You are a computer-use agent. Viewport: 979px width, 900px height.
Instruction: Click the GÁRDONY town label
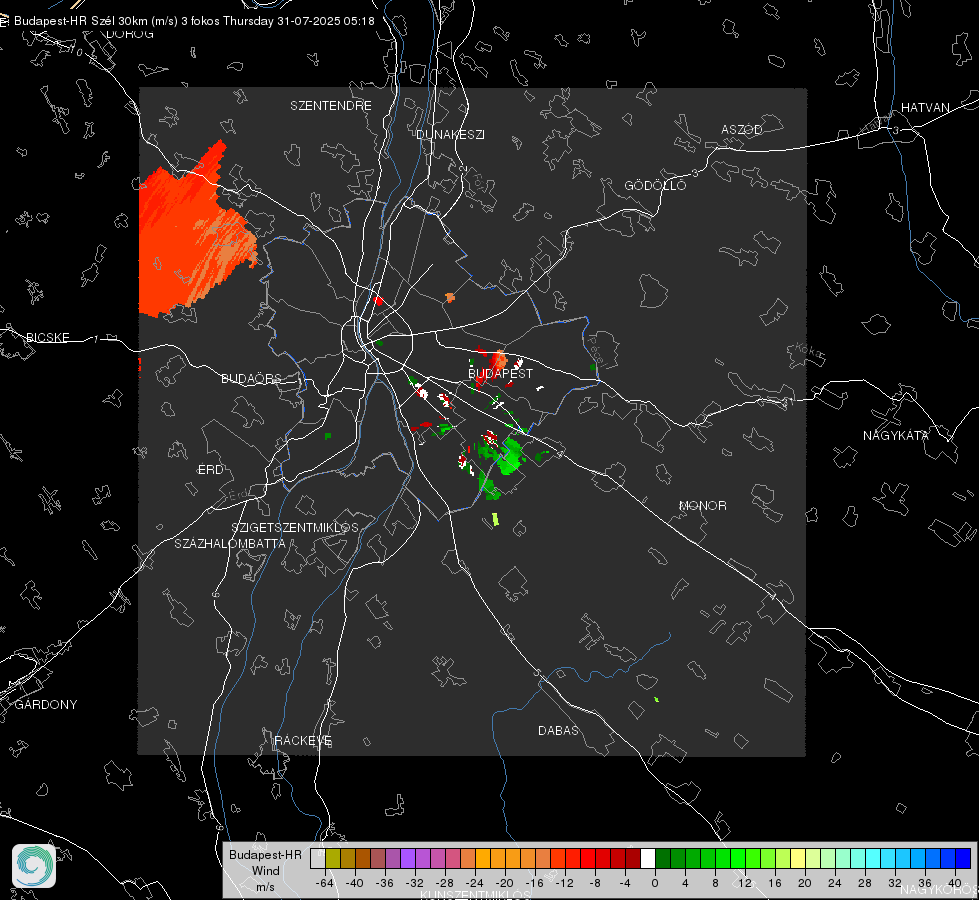(46, 705)
